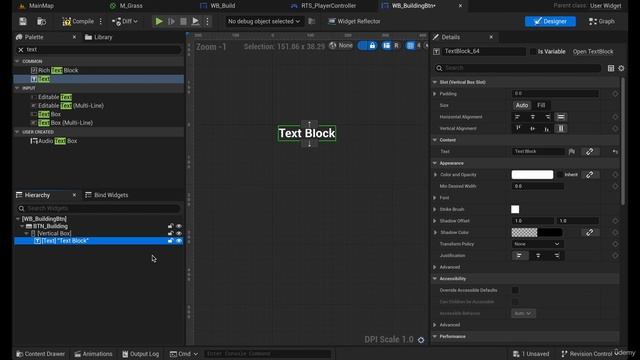This screenshot has width=640, height=360.
Task: Toggle visibility of Text Block row
Action: point(179,241)
